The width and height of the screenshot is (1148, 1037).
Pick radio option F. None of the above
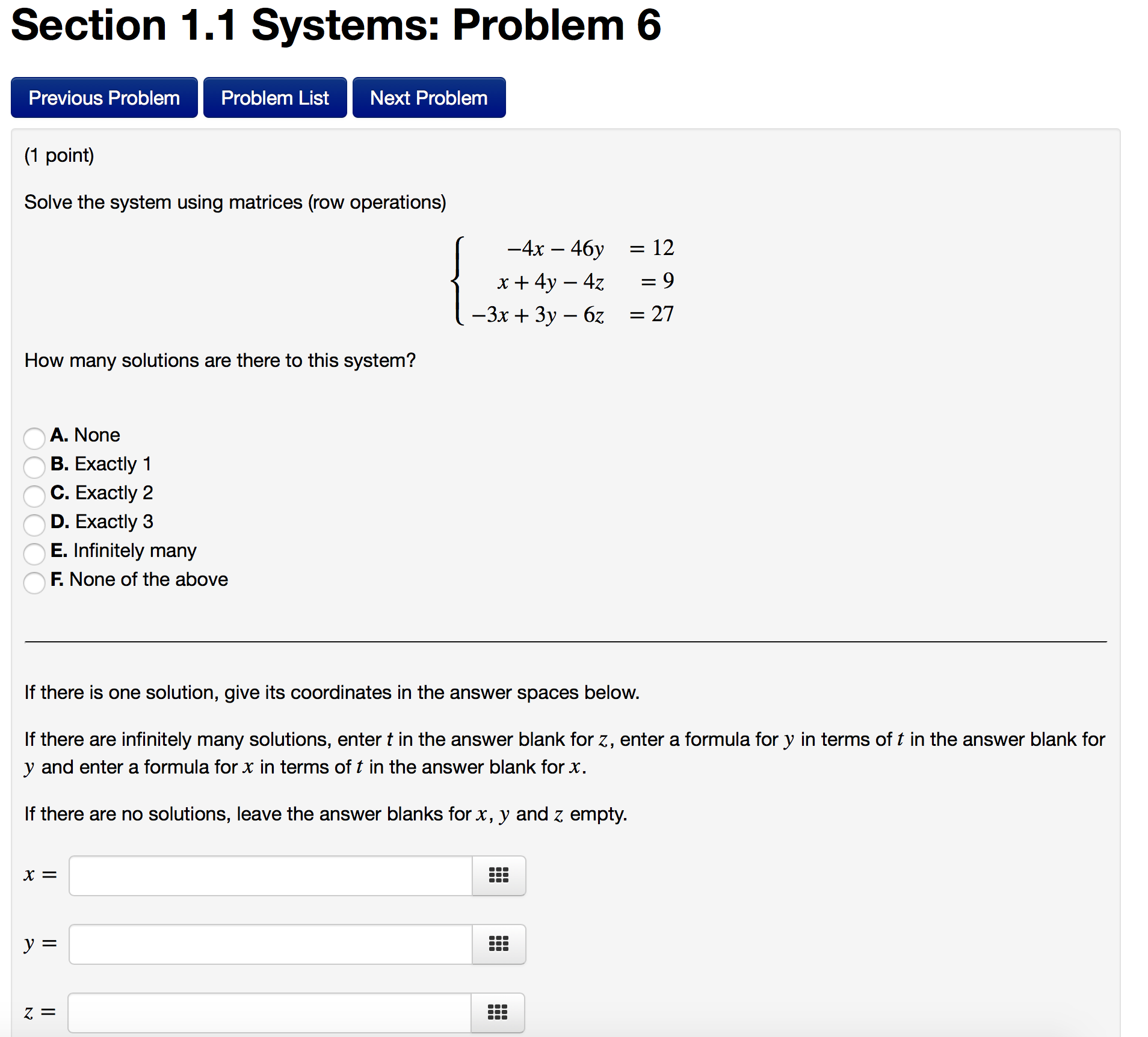coord(34,582)
